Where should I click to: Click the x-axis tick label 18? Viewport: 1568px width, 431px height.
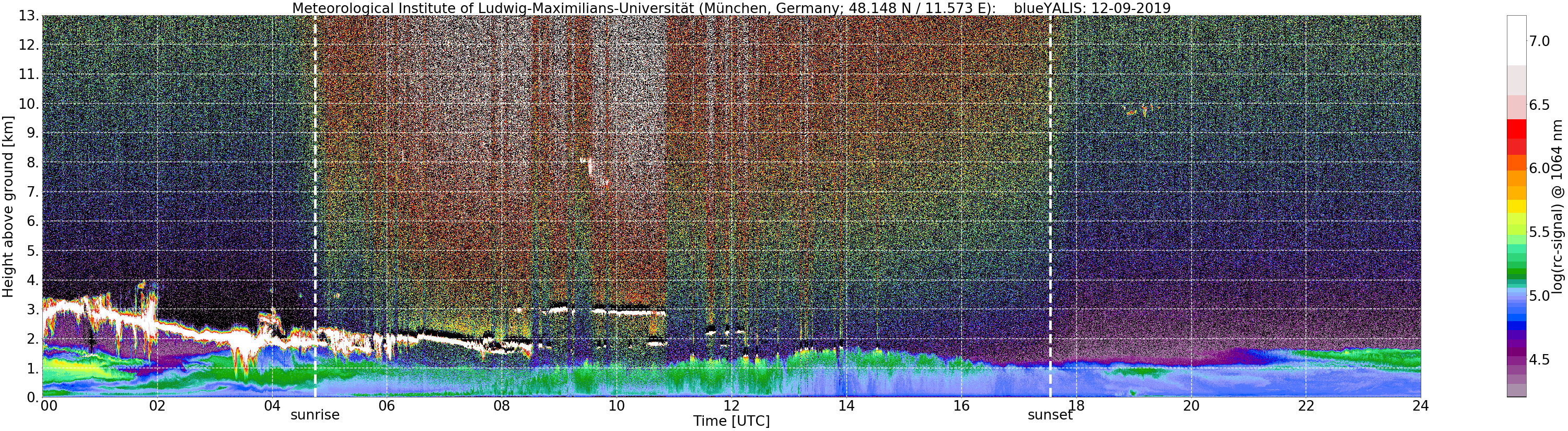(x=1076, y=406)
